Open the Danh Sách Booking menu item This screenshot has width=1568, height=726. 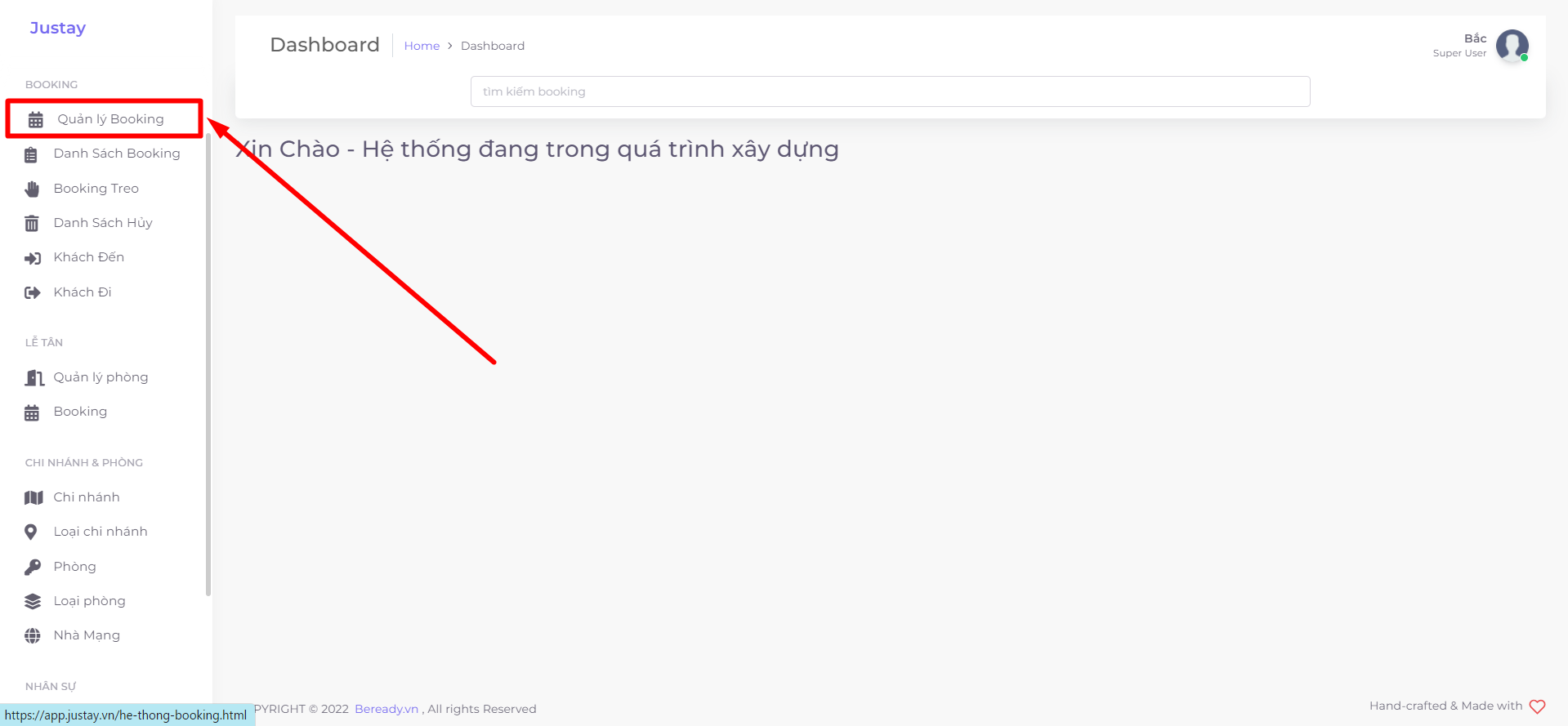(x=116, y=154)
